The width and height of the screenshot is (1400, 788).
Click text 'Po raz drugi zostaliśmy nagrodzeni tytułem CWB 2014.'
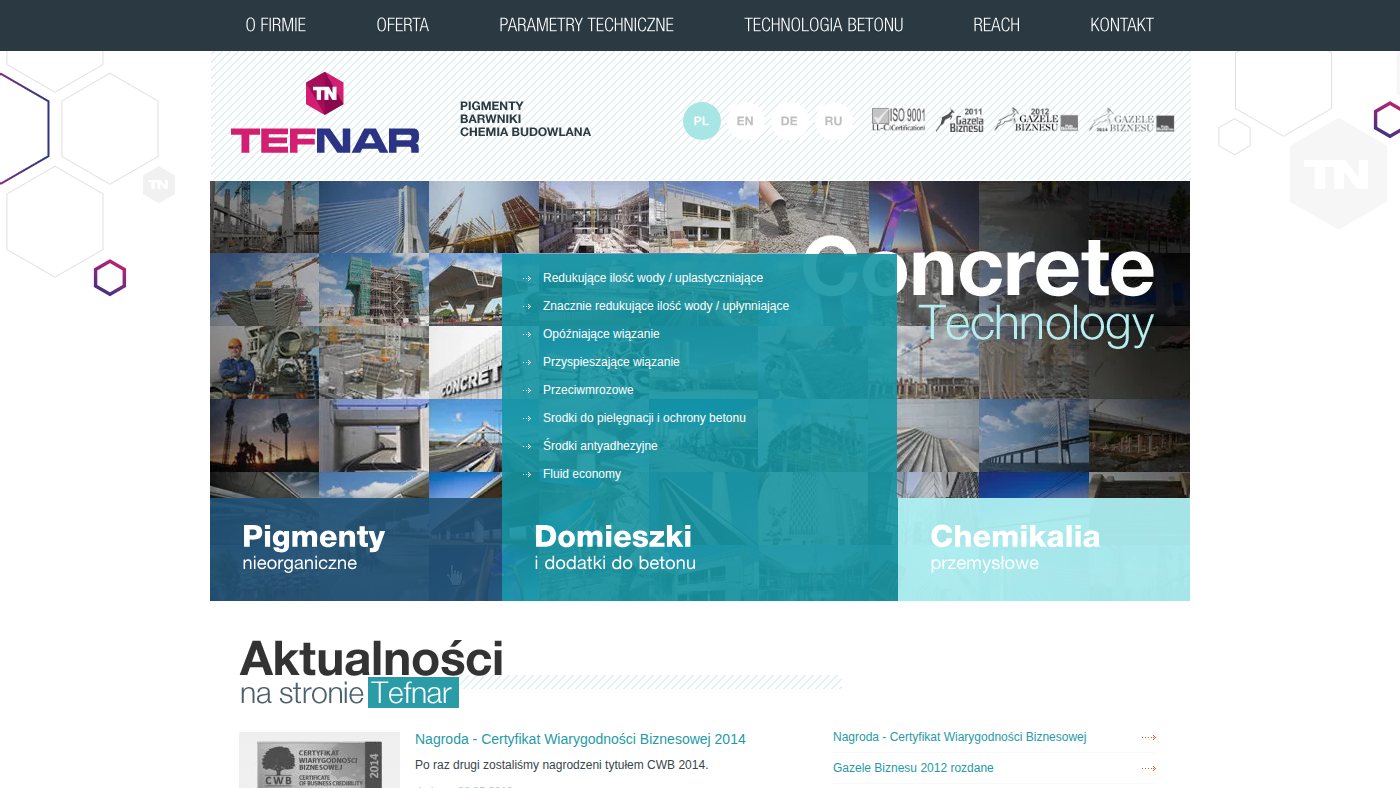pyautogui.click(x=561, y=765)
